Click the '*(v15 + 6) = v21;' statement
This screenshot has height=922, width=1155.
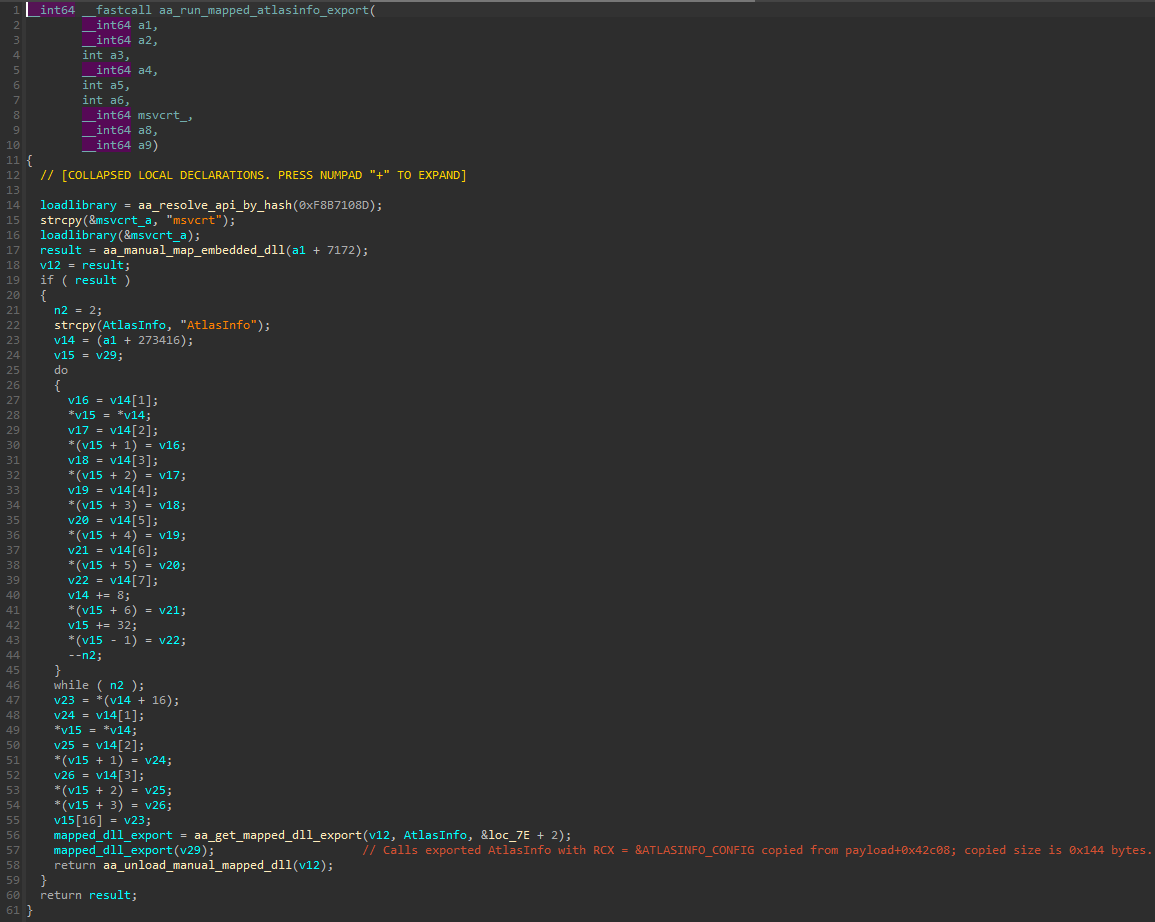click(x=127, y=610)
